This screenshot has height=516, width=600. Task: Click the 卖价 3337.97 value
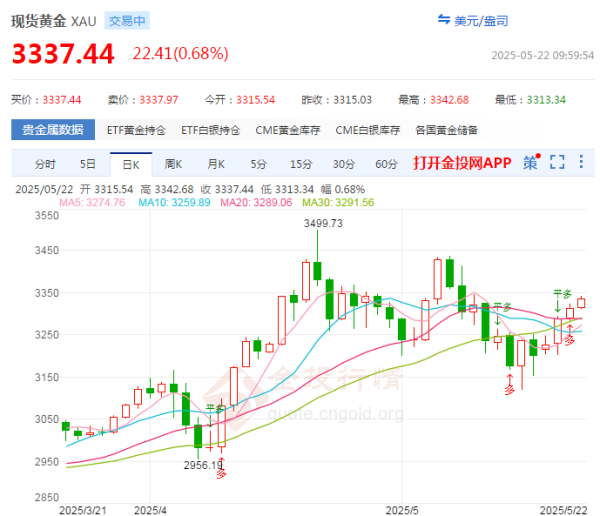(159, 100)
